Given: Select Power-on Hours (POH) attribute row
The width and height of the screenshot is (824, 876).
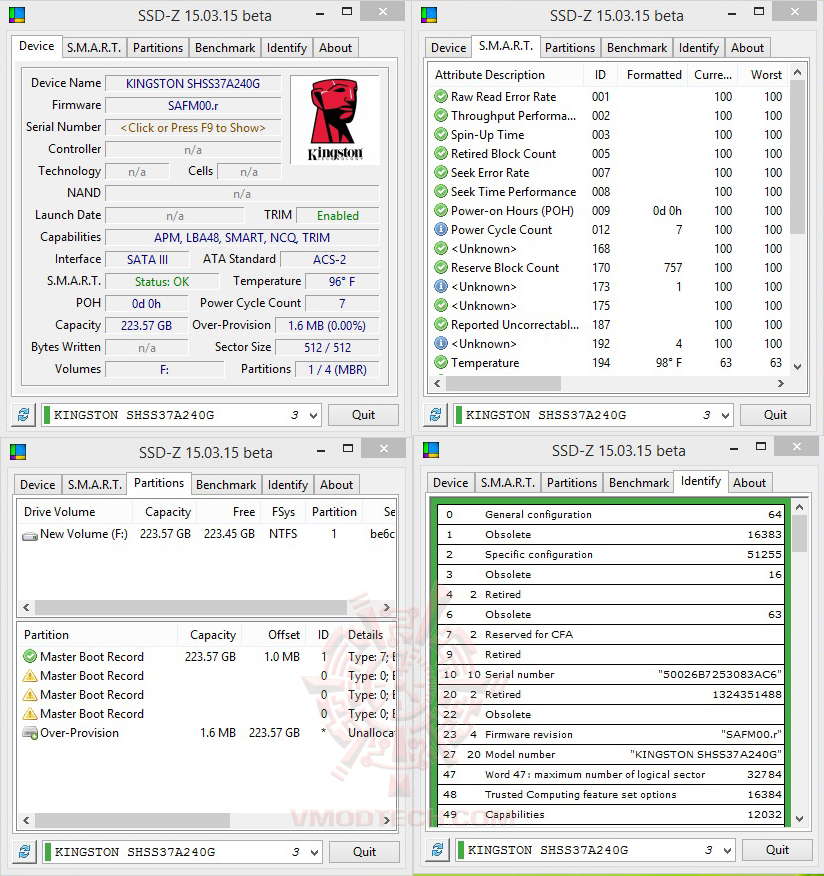Looking at the screenshot, I should click(608, 211).
